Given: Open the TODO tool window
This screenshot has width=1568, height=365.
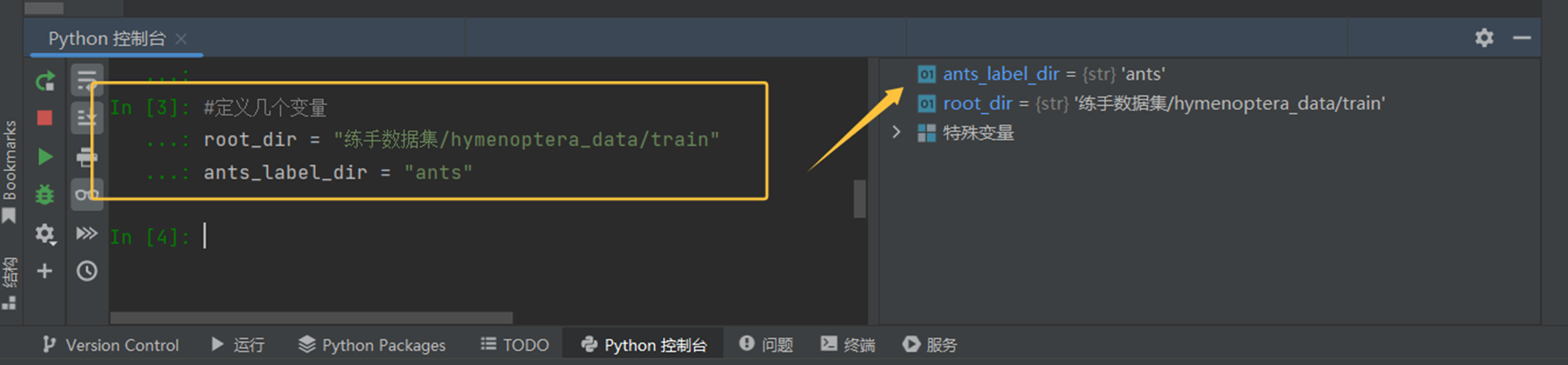Looking at the screenshot, I should [x=514, y=345].
